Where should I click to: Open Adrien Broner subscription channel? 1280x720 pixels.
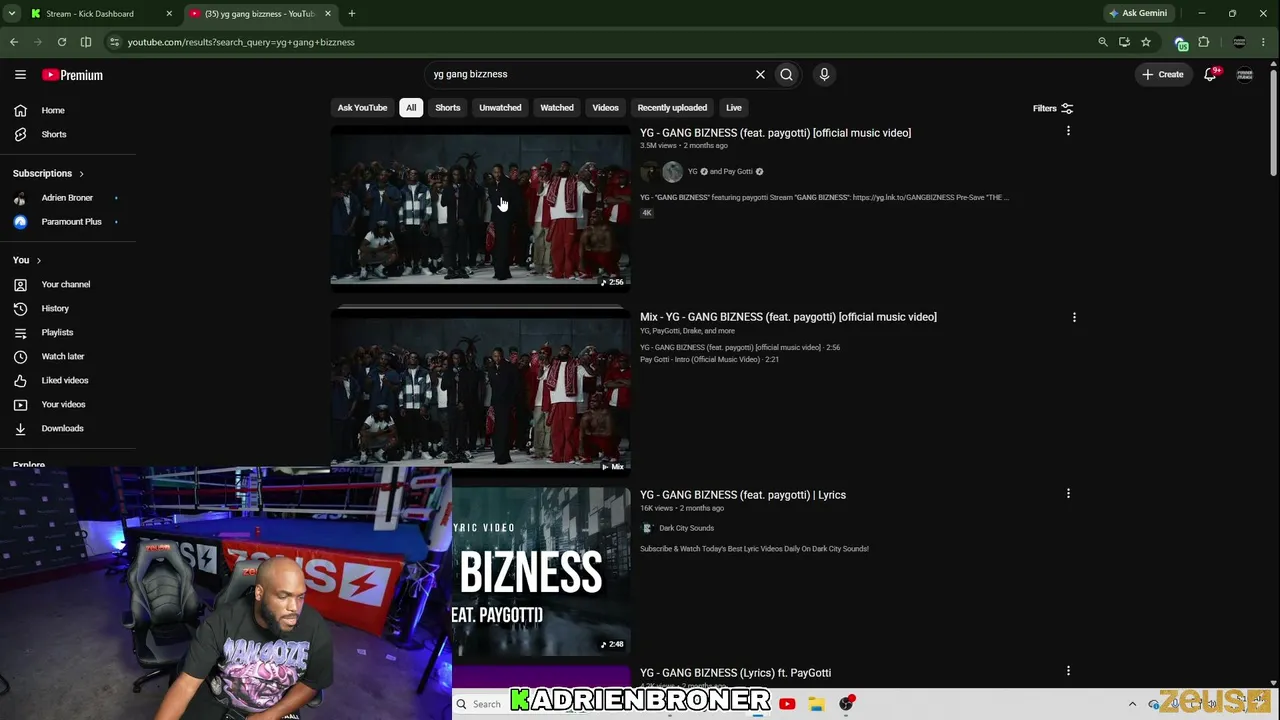66,198
